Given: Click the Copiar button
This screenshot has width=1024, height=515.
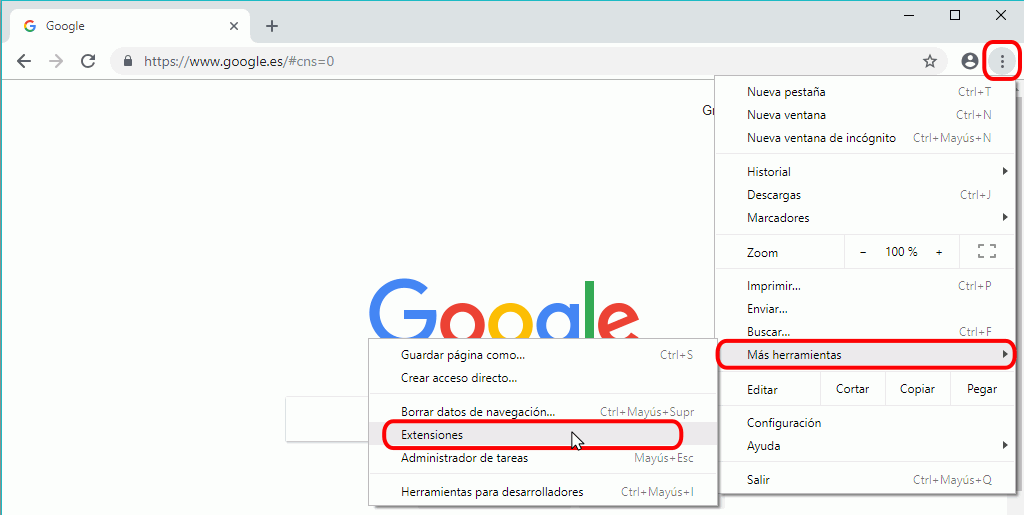Looking at the screenshot, I should (917, 389).
